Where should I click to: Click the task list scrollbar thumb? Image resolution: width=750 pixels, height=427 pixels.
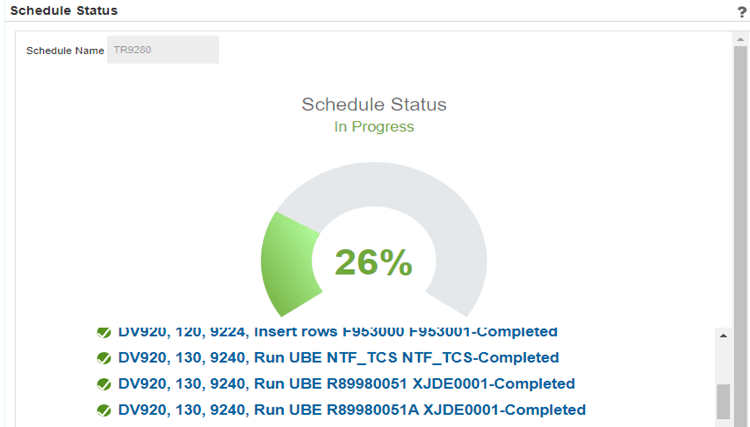[723, 401]
